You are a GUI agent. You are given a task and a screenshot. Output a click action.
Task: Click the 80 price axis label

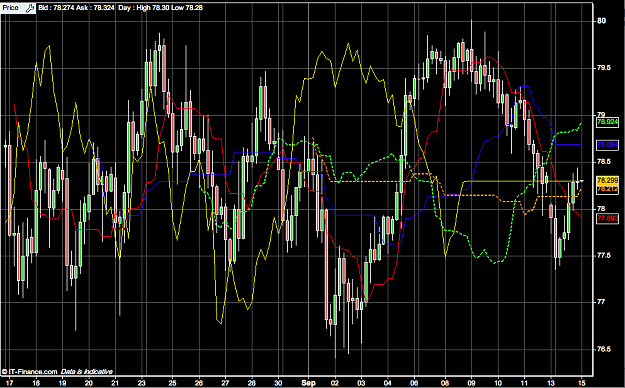click(x=602, y=21)
